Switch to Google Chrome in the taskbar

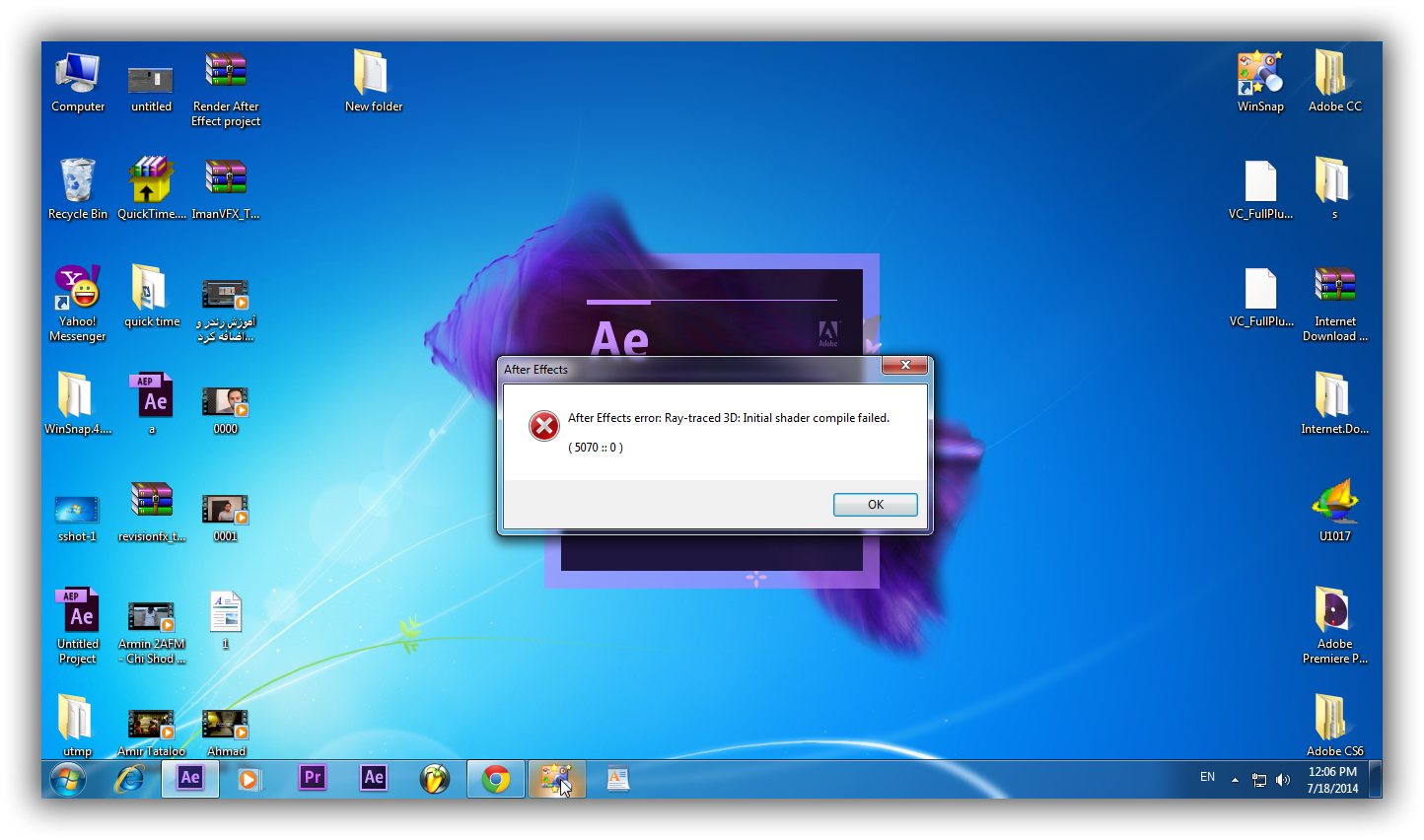496,779
